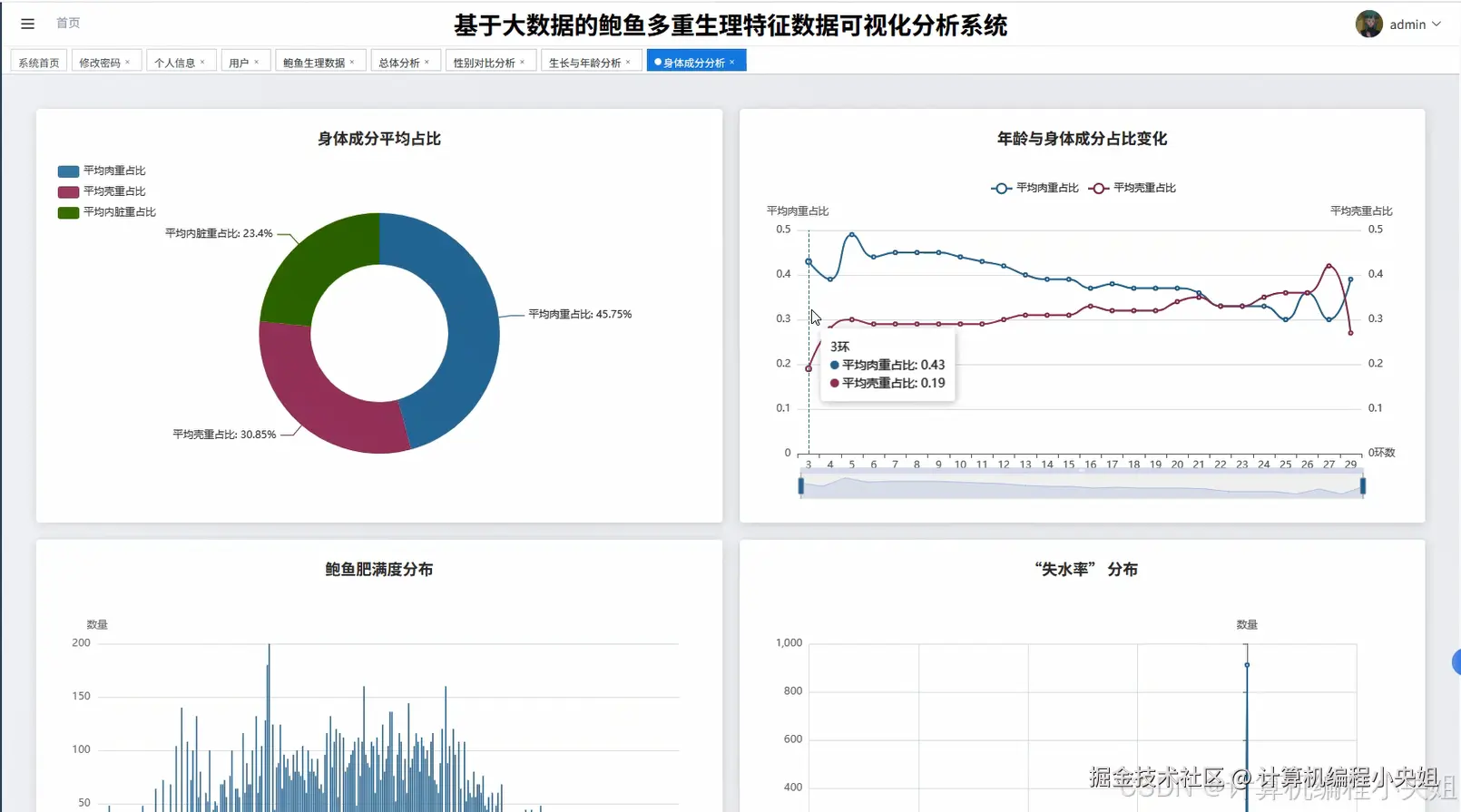The width and height of the screenshot is (1461, 812).
Task: Click the admin user avatar
Action: [x=1368, y=24]
